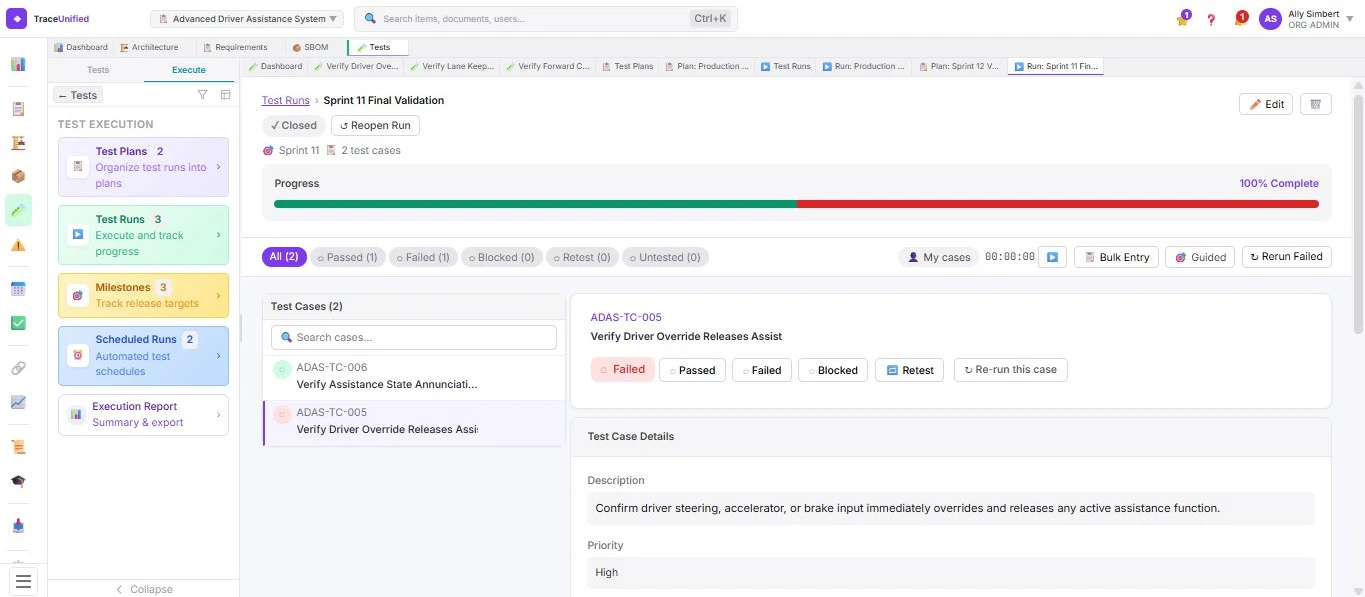Screen dimensions: 1365x597
Task: Select the test tube icon in left rail
Action: tap(18, 210)
